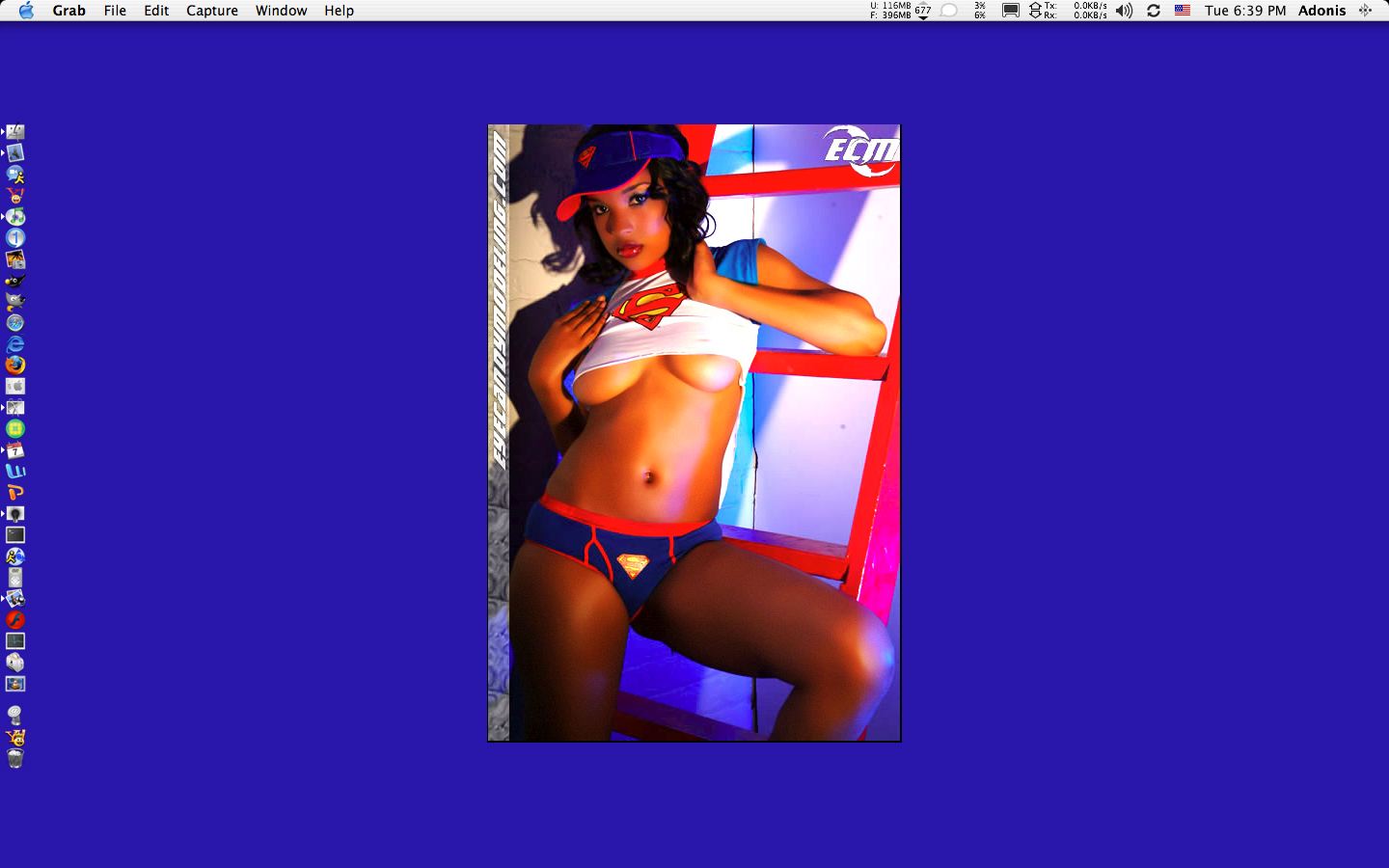Click the clock showing Tue 6:39 PM
The height and width of the screenshot is (868, 1389).
click(x=1245, y=11)
